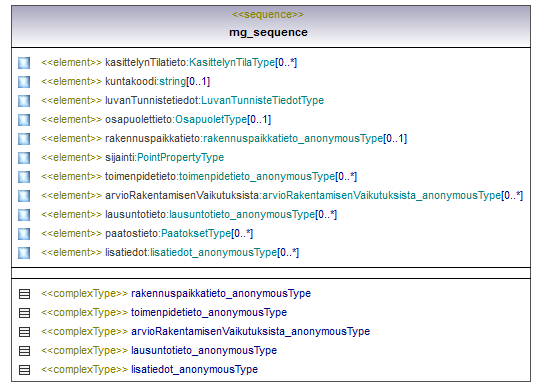Select lausuntotieto_anonymousType type in the element row
The width and height of the screenshot is (541, 386).
(x=242, y=214)
